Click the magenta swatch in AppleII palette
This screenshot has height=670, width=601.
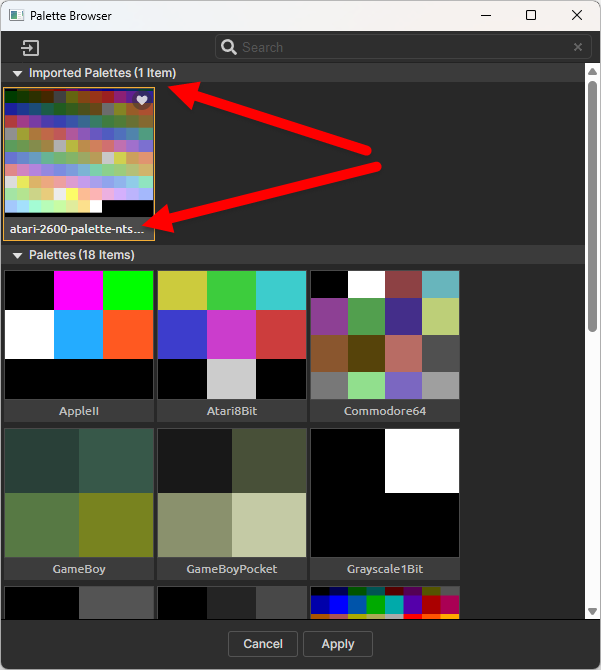tap(79, 290)
